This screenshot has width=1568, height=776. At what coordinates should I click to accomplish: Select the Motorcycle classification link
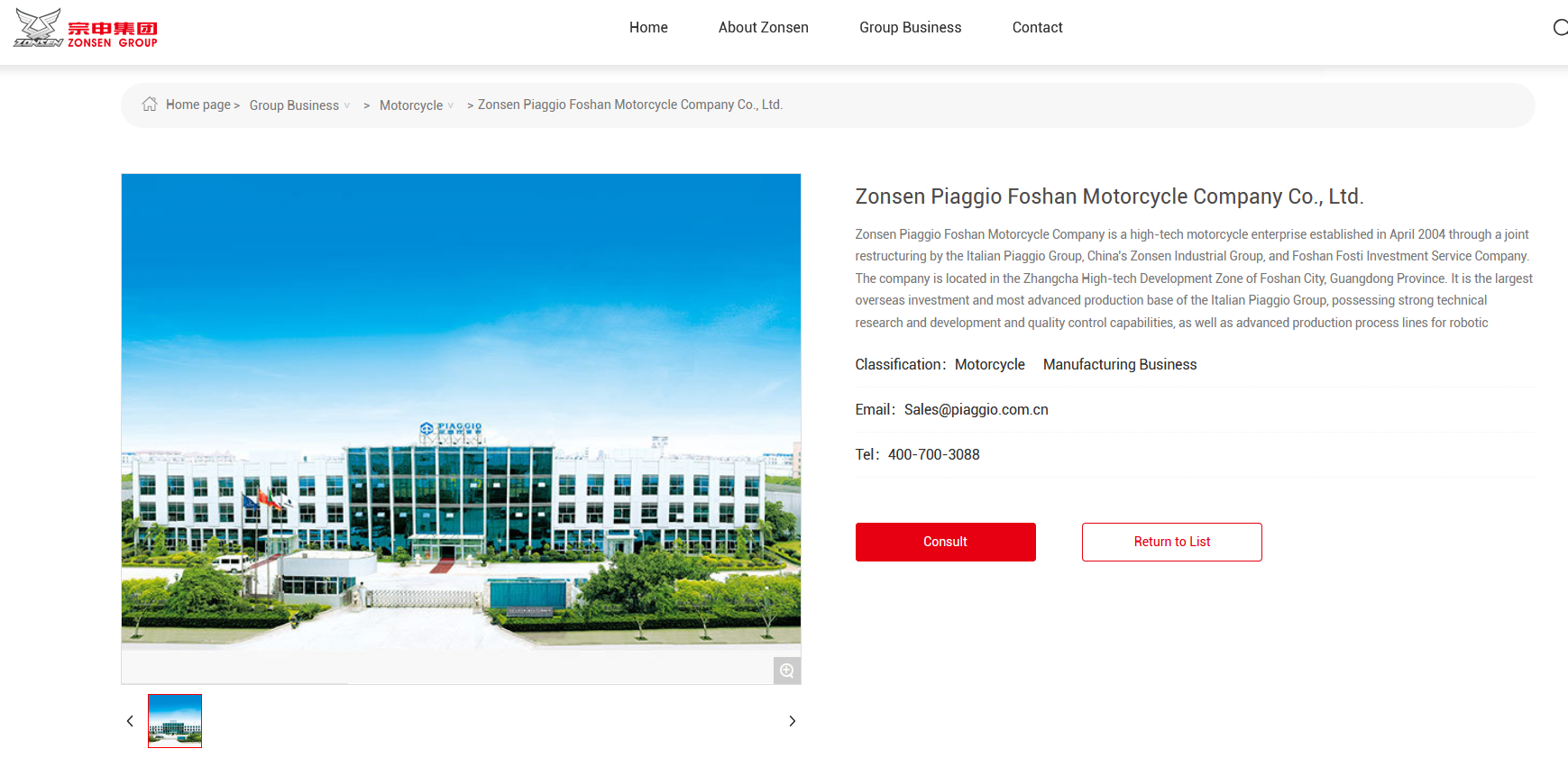(990, 364)
